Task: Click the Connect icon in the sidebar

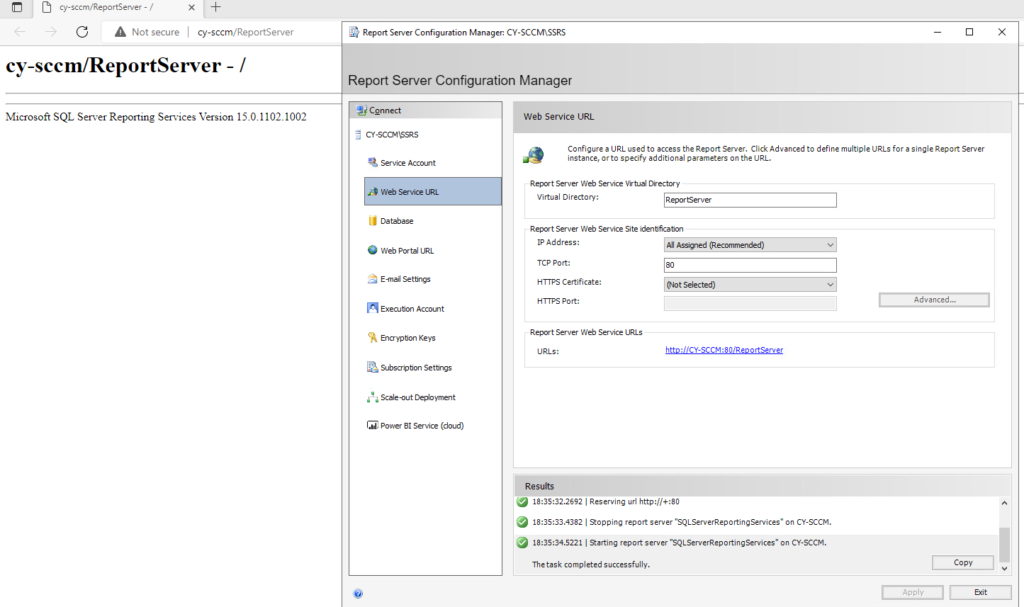Action: pos(362,110)
